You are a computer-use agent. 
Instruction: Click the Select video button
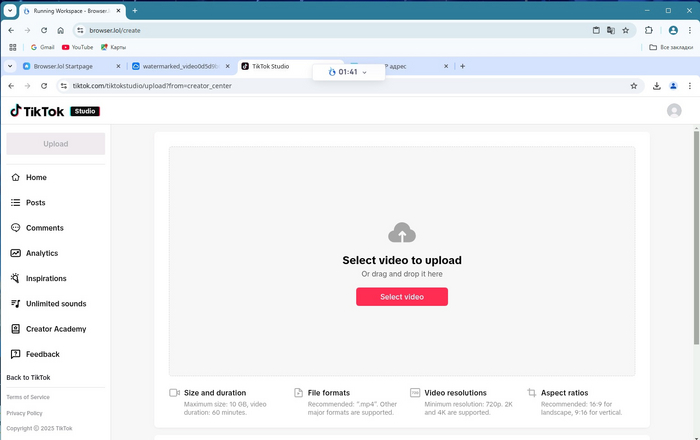tap(402, 297)
